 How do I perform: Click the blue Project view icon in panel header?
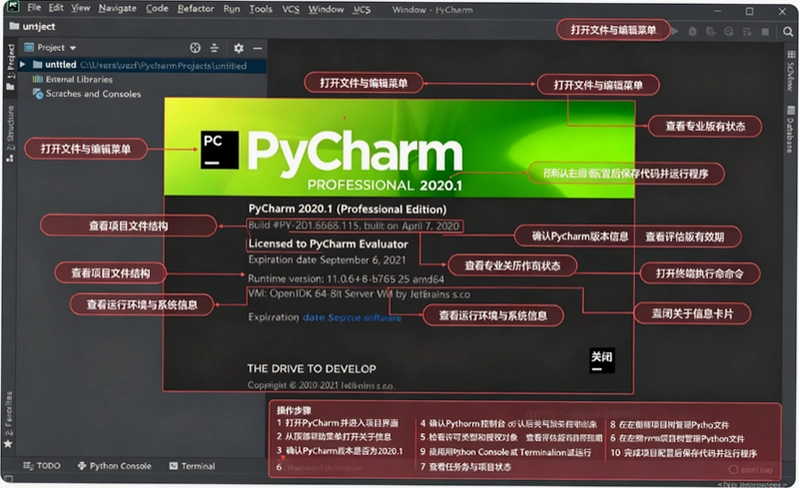(29, 47)
